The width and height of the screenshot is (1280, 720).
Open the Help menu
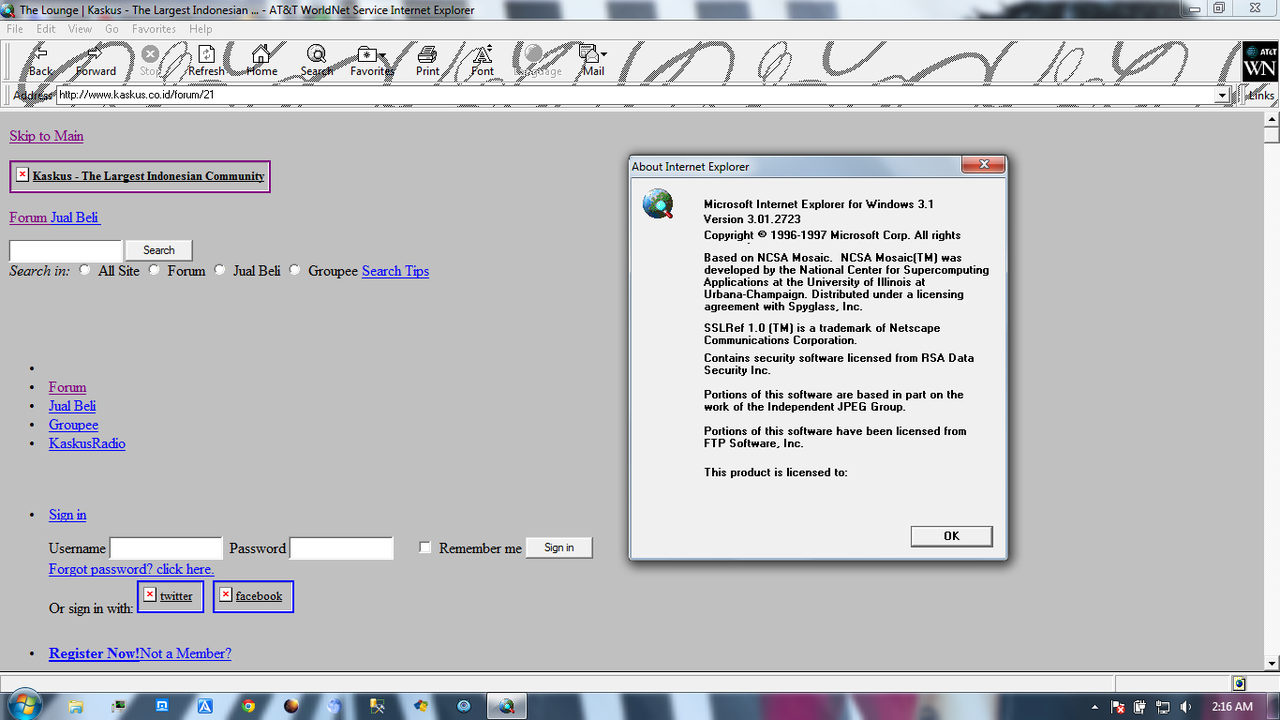[200, 29]
